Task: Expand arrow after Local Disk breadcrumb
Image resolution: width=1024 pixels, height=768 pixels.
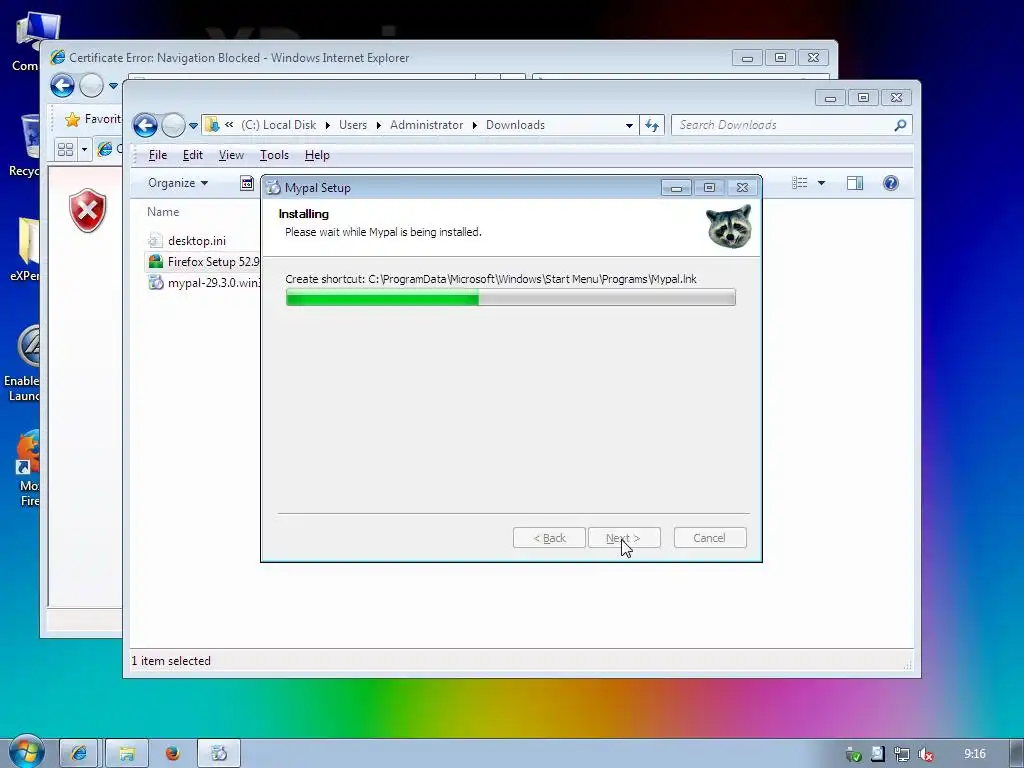Action: pyautogui.click(x=328, y=125)
